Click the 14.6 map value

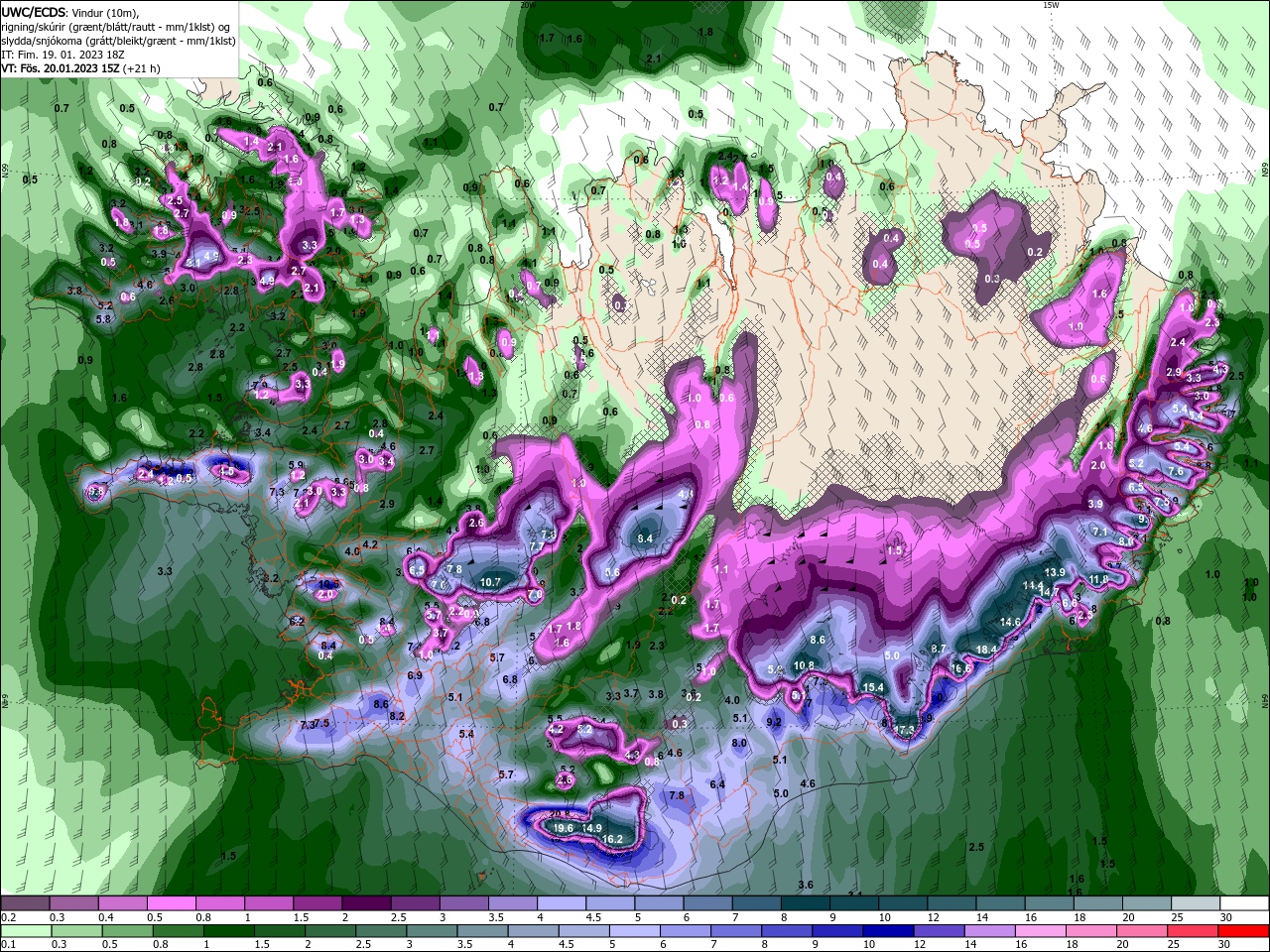[x=1010, y=622]
